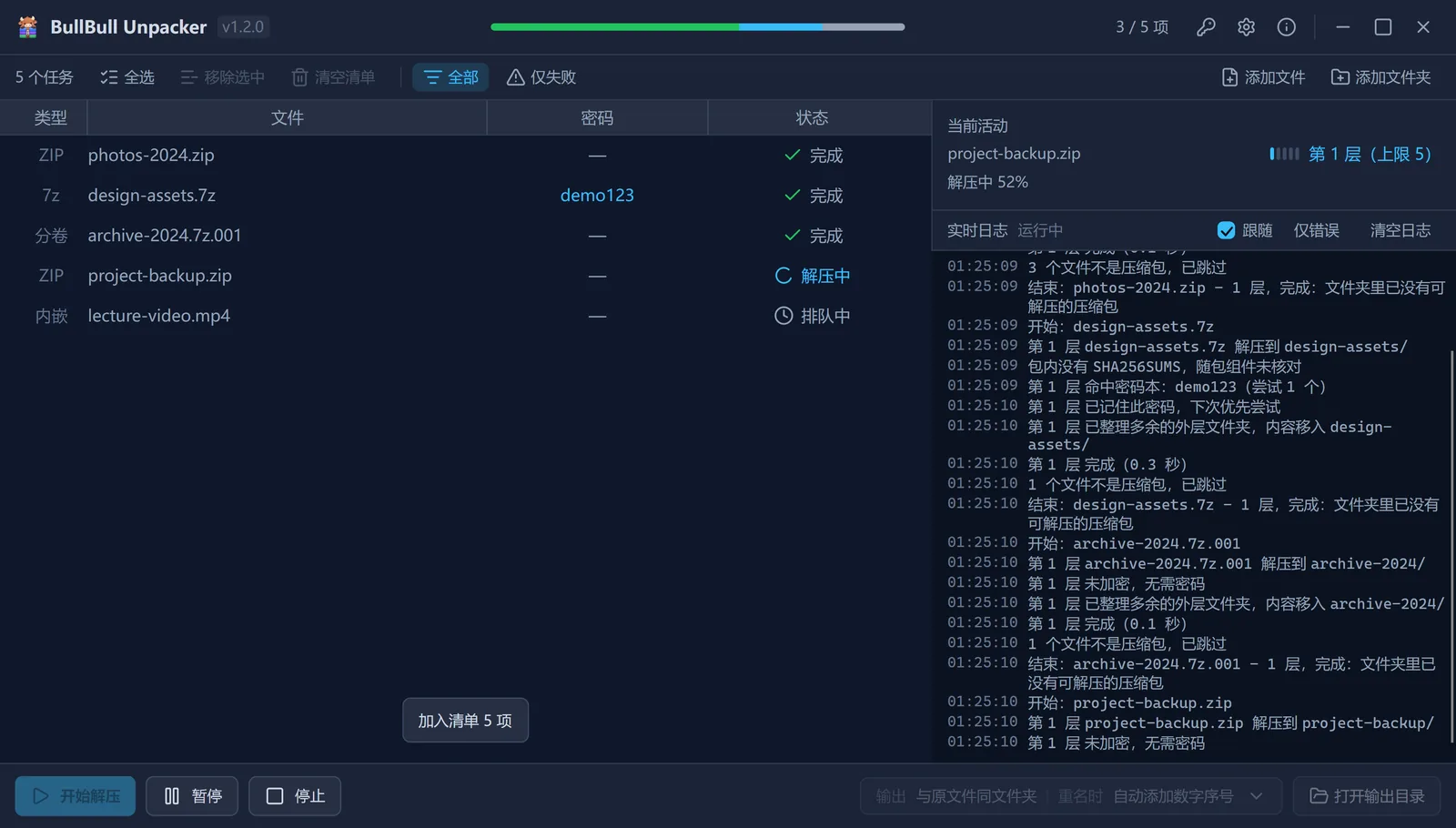Click 移除选中 to remove selected items
The height and width of the screenshot is (828, 1456).
(223, 77)
